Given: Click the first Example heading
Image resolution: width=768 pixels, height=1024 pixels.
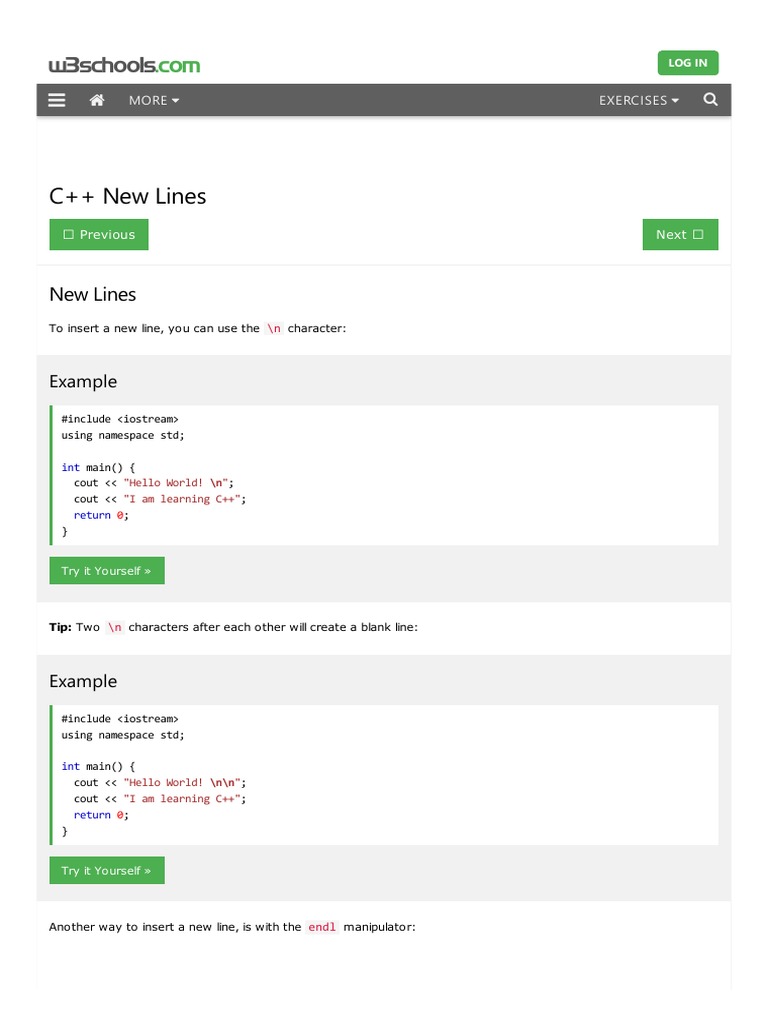Looking at the screenshot, I should 83,381.
